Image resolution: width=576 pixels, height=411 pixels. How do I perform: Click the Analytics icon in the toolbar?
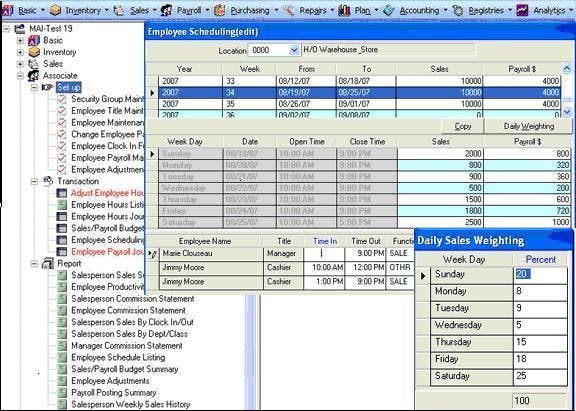coord(522,10)
